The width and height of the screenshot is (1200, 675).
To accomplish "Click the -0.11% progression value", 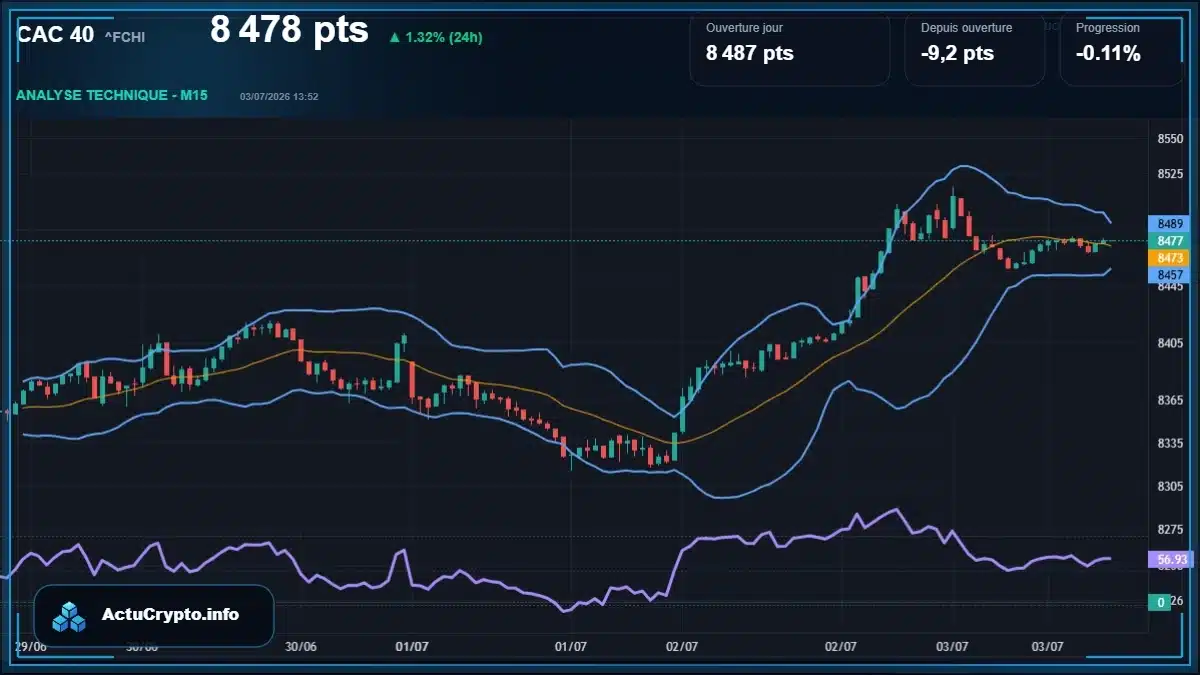I will pyautogui.click(x=1108, y=54).
